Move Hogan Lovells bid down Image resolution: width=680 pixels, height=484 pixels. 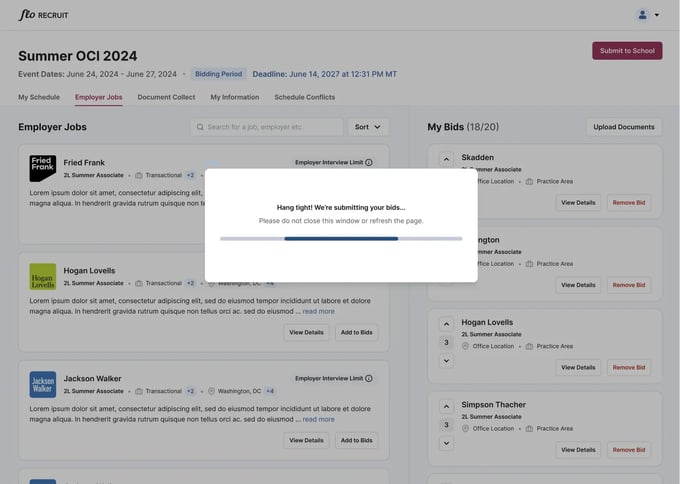(446, 360)
